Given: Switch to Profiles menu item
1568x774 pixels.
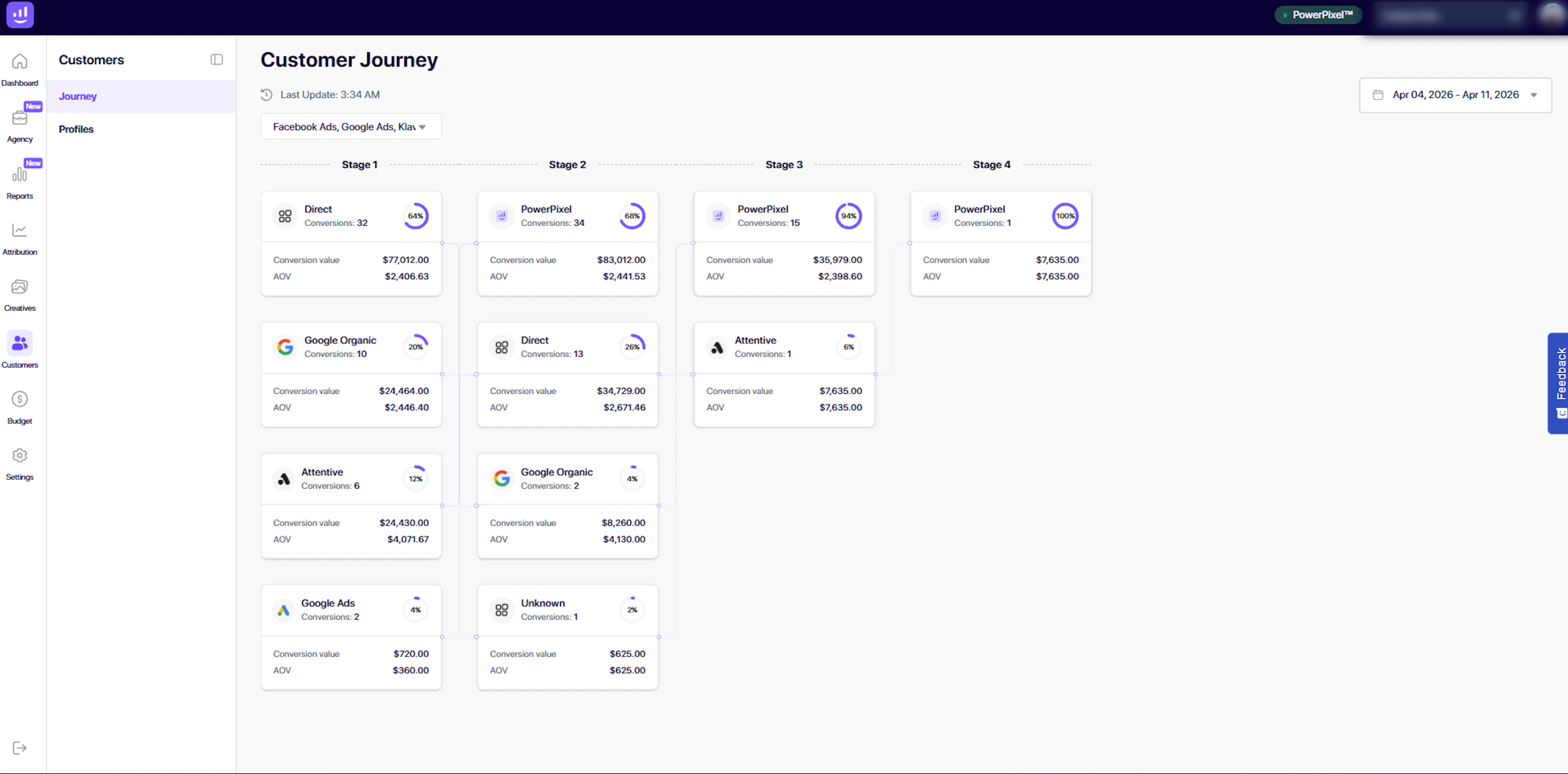Looking at the screenshot, I should (x=76, y=129).
